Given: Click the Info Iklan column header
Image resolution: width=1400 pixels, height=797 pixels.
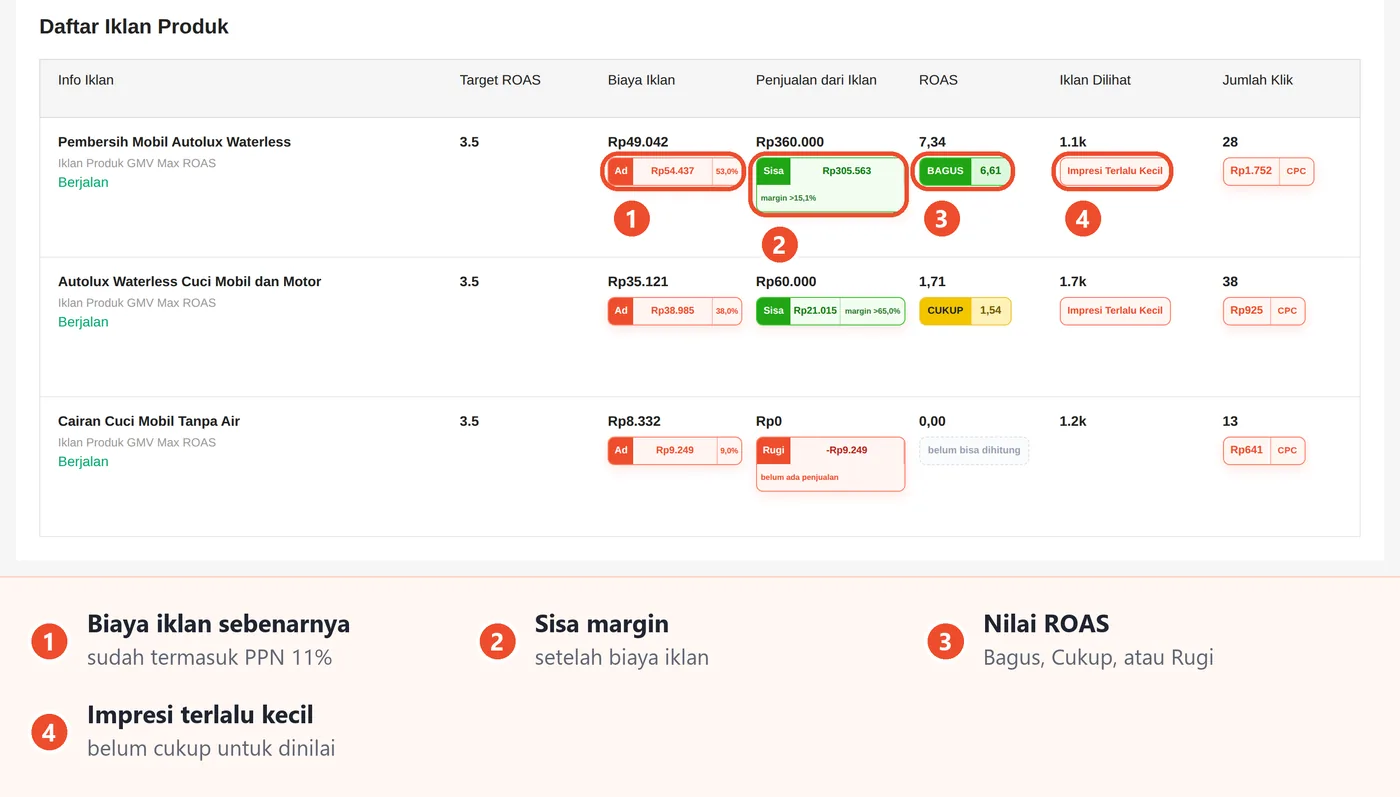Looking at the screenshot, I should (x=86, y=80).
